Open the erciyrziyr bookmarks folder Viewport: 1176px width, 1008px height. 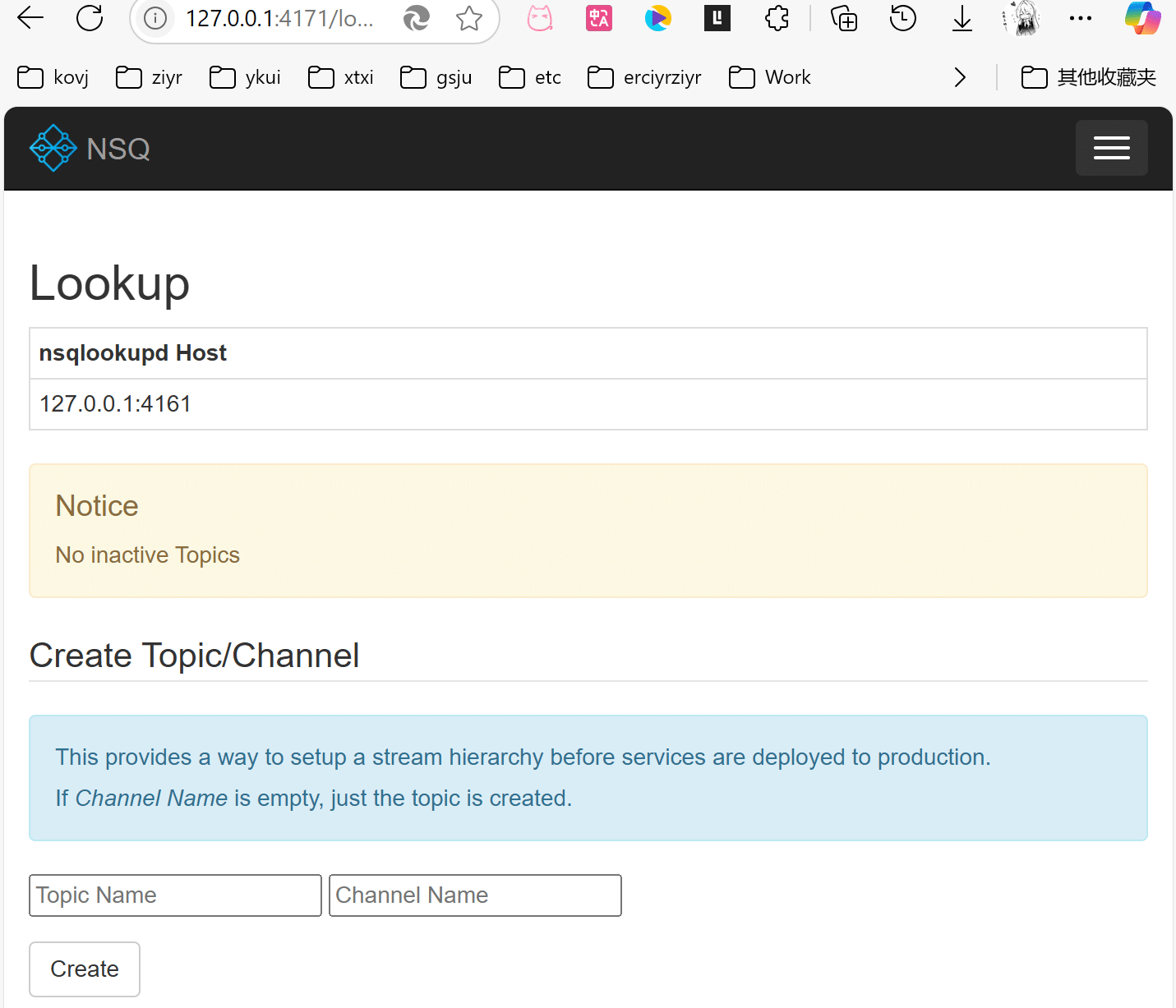(x=645, y=78)
